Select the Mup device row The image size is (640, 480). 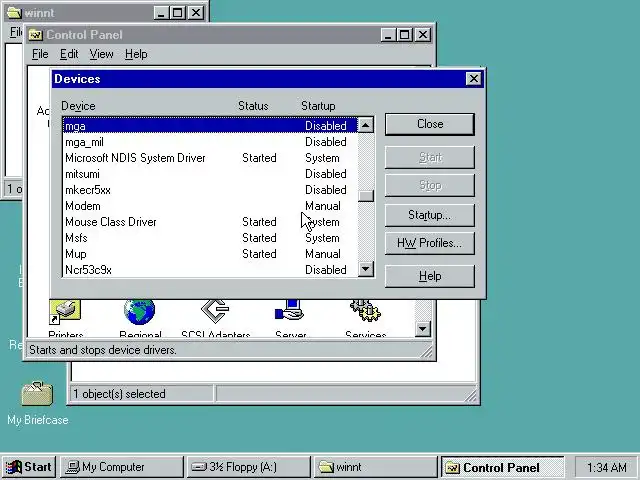[x=210, y=253]
